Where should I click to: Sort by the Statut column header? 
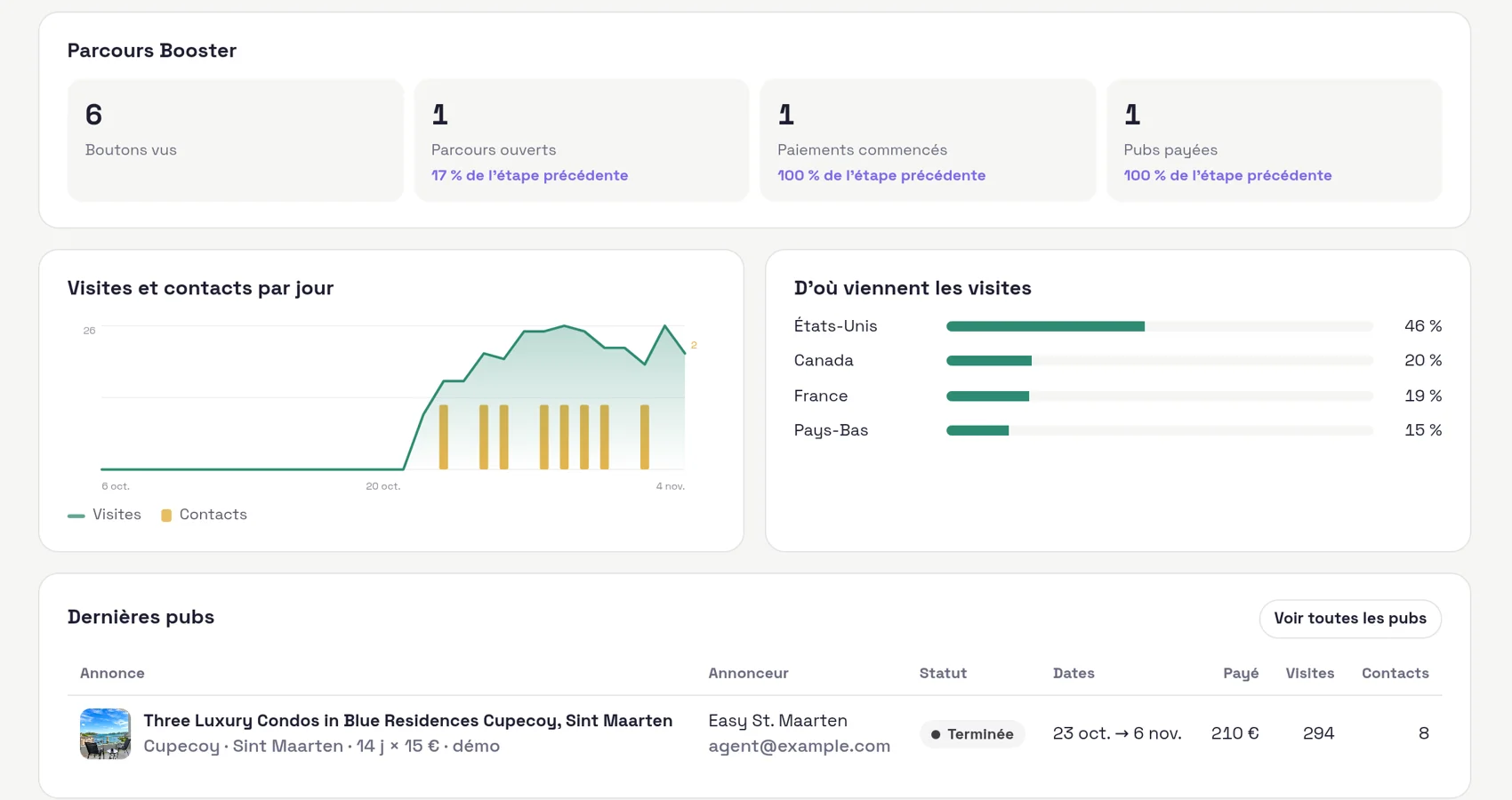[x=943, y=674]
